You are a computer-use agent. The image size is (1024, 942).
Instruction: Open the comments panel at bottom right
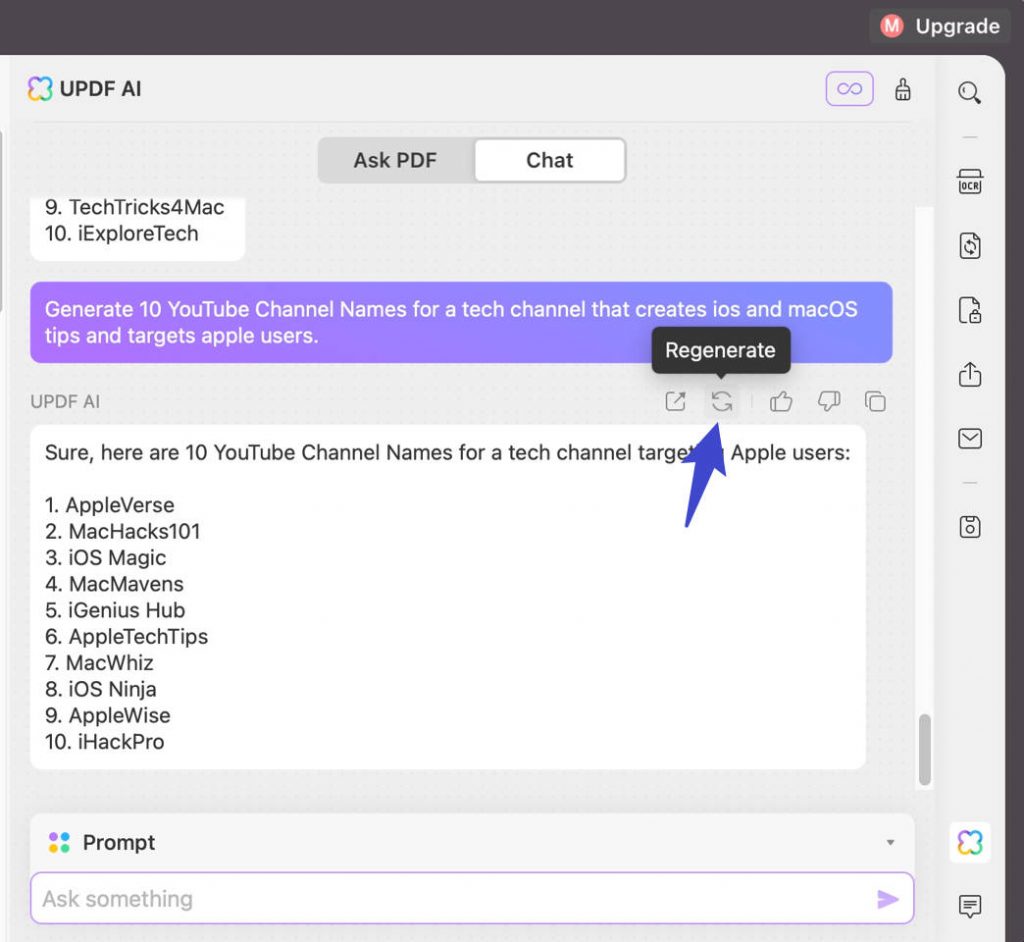(x=969, y=907)
